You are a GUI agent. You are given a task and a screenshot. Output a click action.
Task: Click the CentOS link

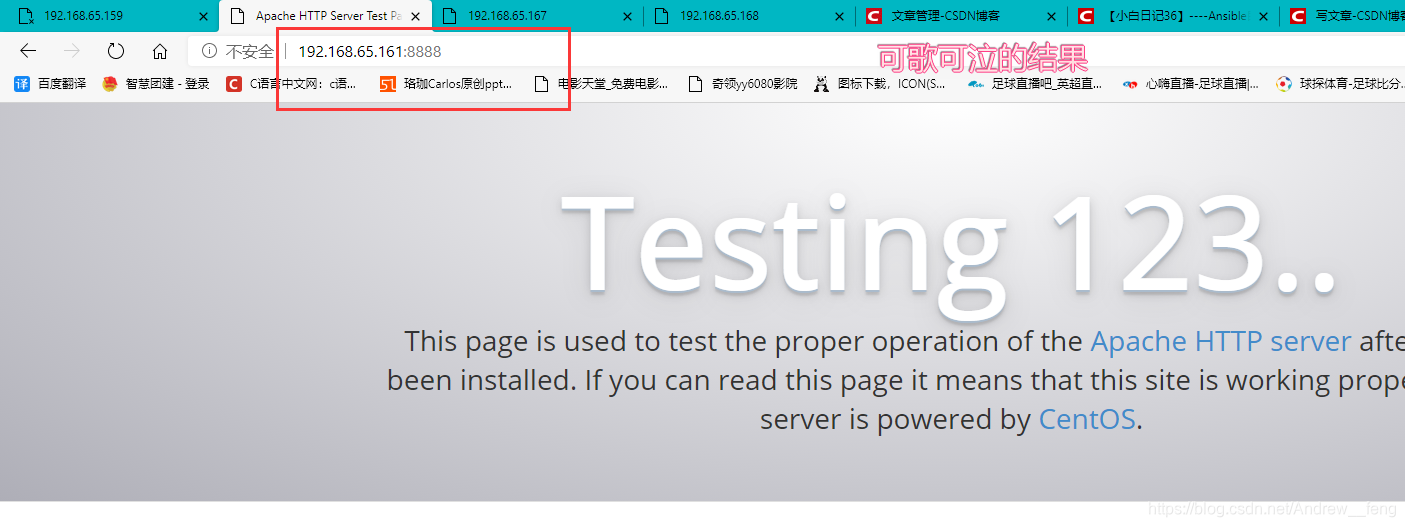(x=1087, y=419)
